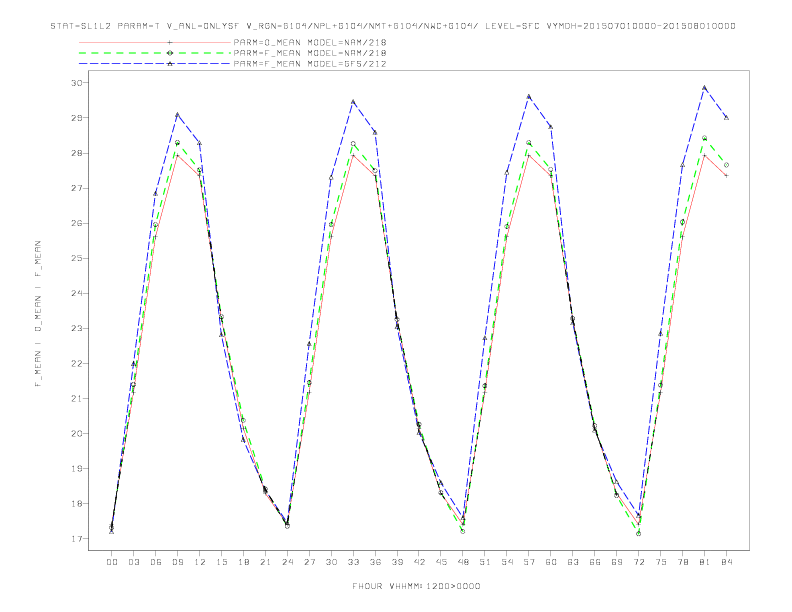Click x-axis tick label 12

tap(200, 562)
